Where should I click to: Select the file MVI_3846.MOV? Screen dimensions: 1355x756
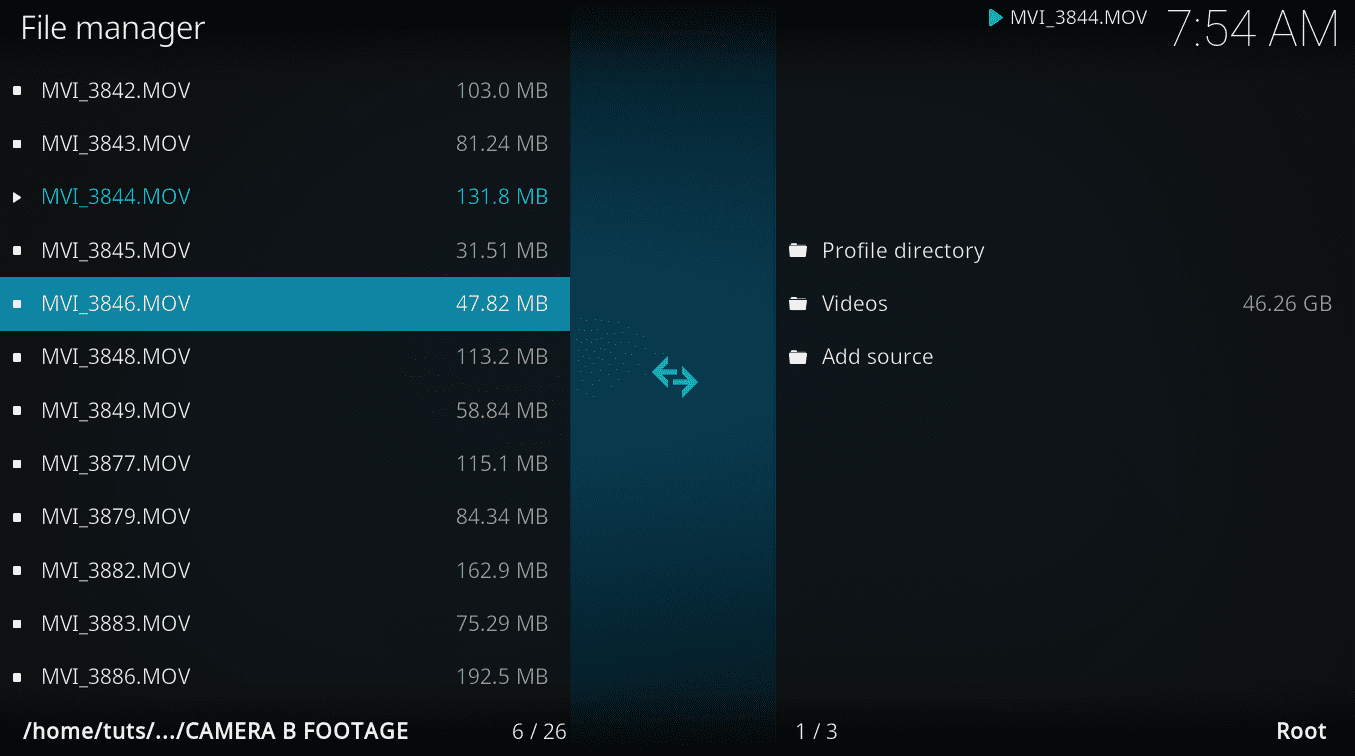(116, 303)
